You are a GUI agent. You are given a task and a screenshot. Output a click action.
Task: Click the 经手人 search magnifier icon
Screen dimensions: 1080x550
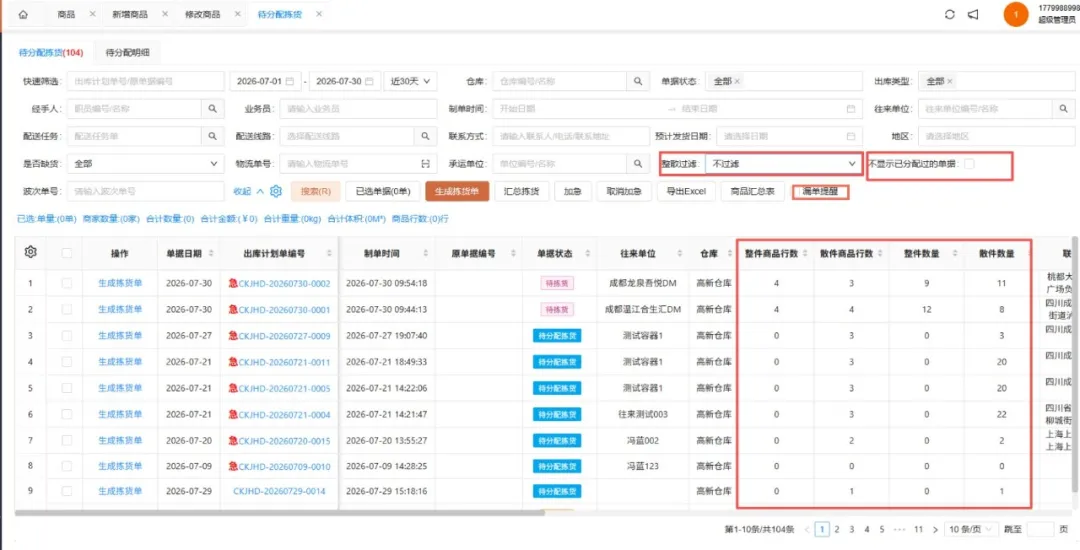click(213, 109)
